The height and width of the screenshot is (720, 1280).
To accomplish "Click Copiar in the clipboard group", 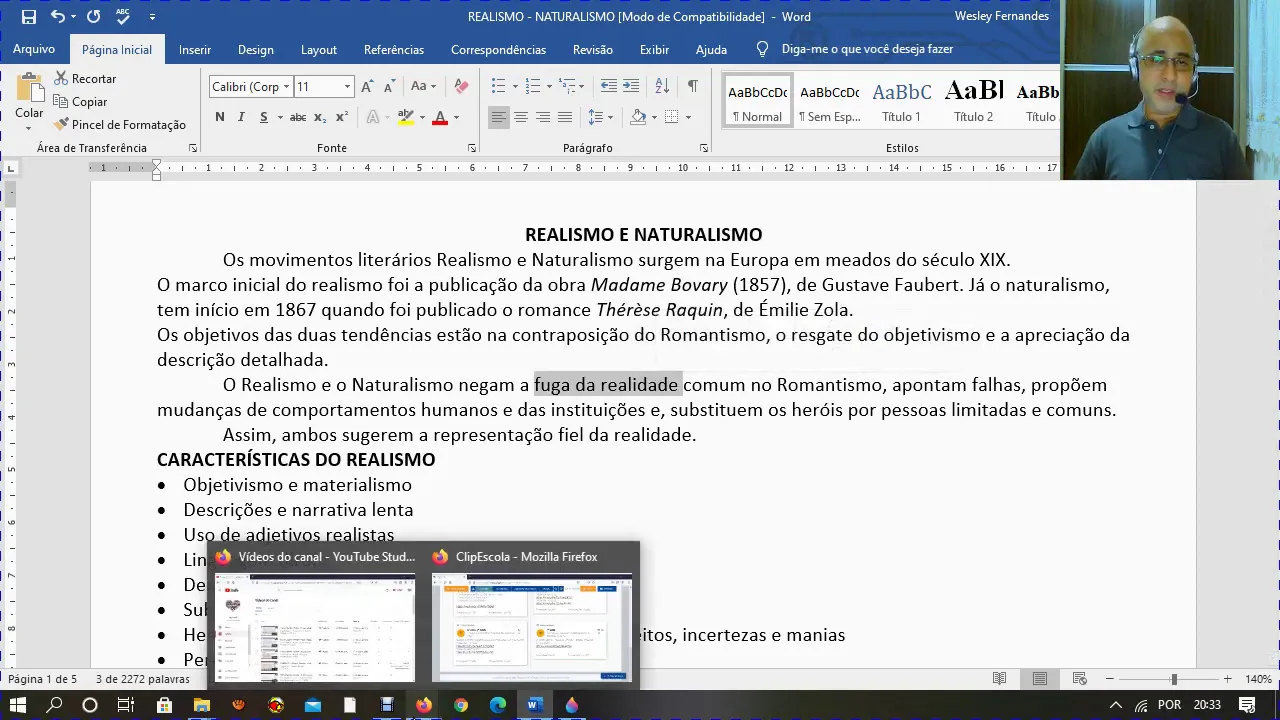I will click(80, 102).
